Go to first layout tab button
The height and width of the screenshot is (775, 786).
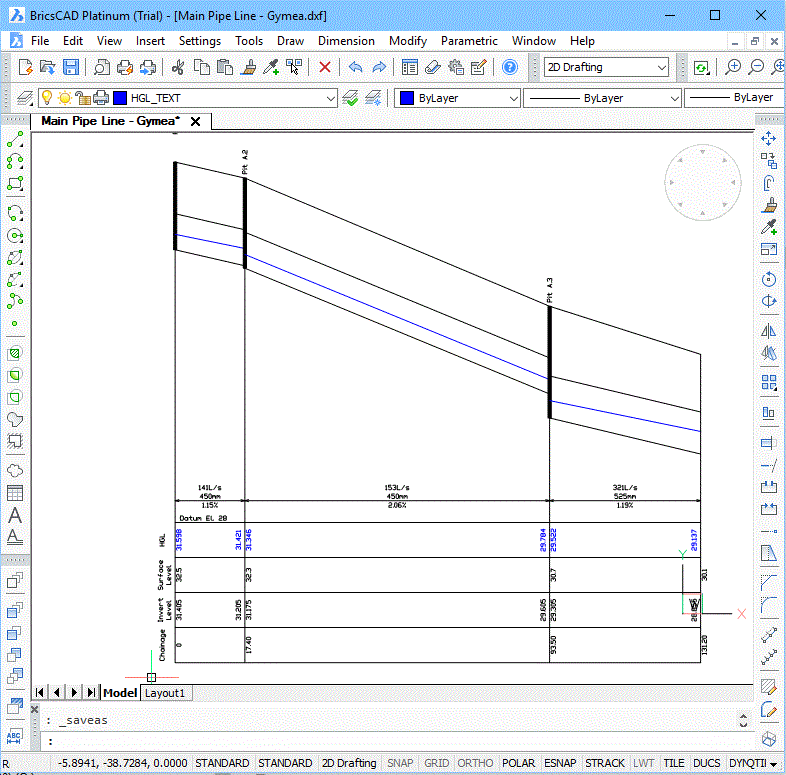coord(39,692)
